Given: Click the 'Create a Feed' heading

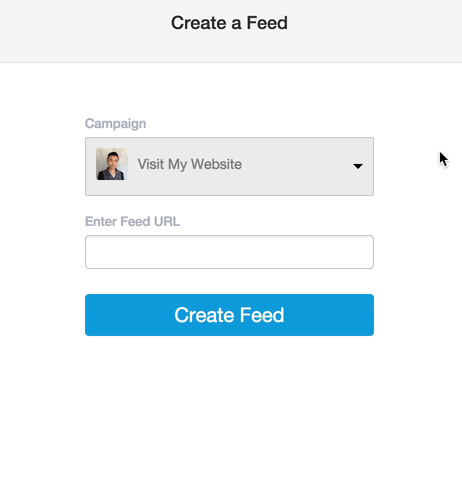Looking at the screenshot, I should [x=229, y=23].
